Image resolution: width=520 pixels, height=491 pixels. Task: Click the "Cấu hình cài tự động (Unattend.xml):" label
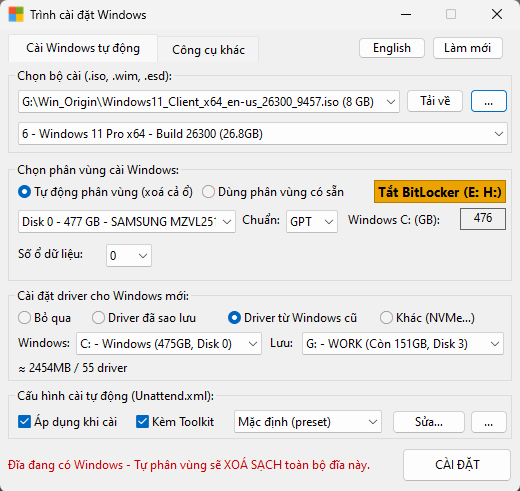pyautogui.click(x=116, y=396)
